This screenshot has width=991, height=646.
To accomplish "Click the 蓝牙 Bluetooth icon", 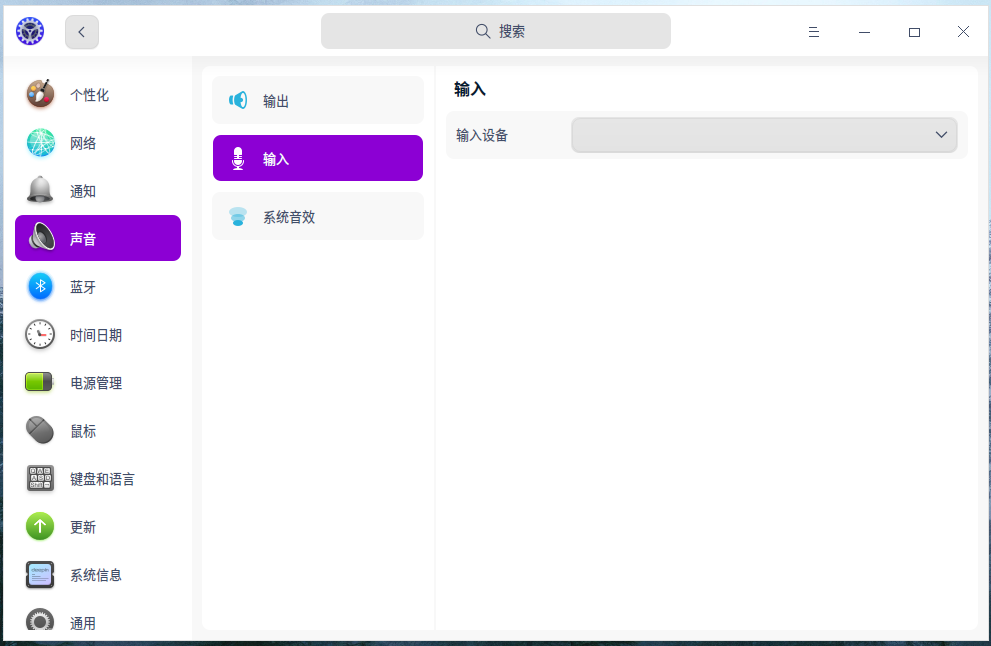I will 40,286.
